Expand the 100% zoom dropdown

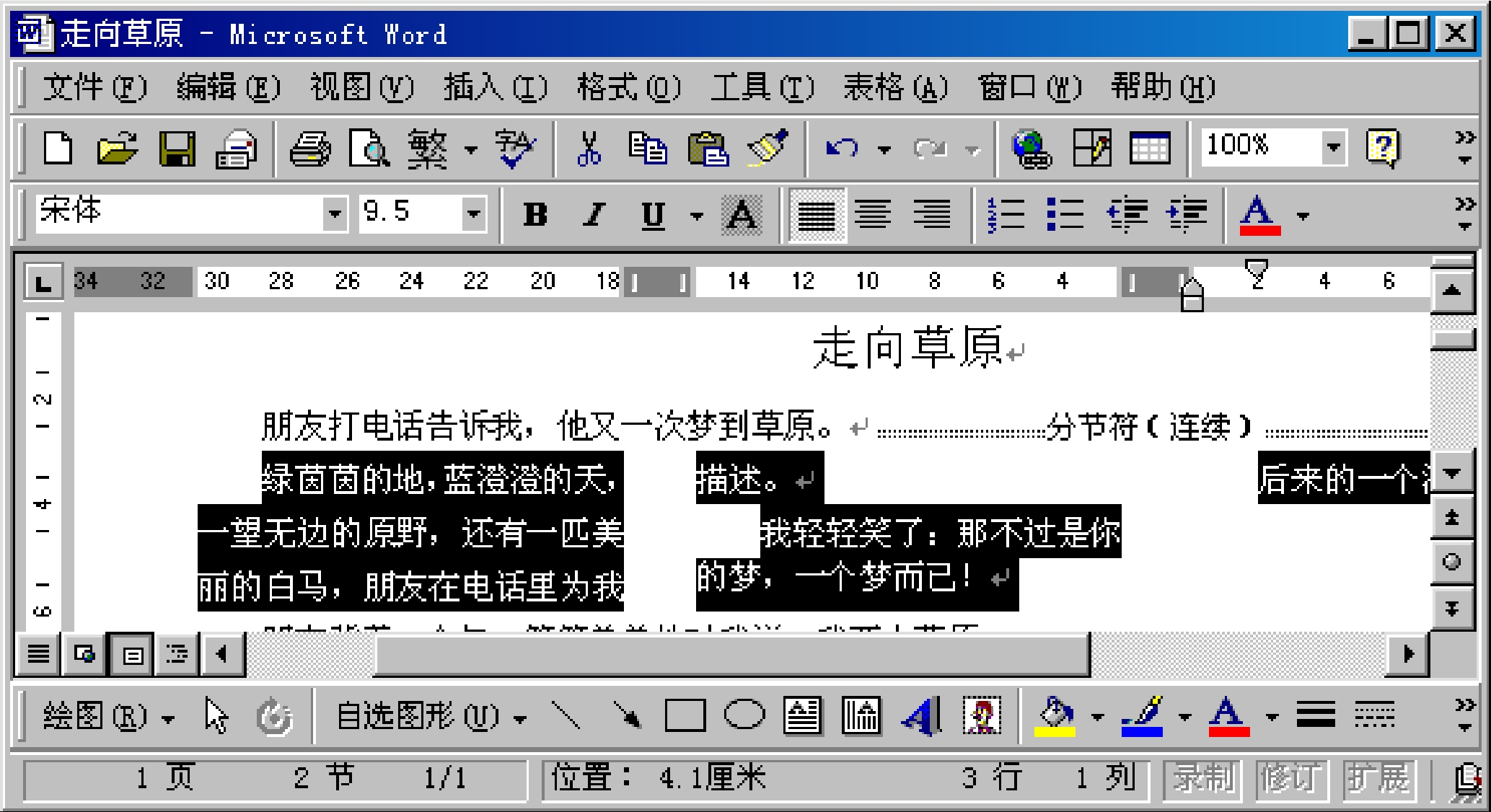tap(1333, 148)
